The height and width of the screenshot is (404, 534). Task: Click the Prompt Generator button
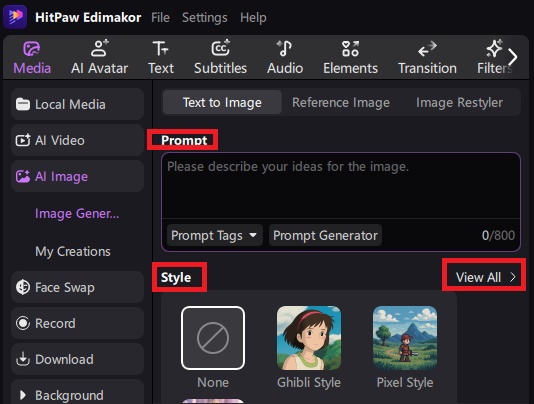pos(325,235)
